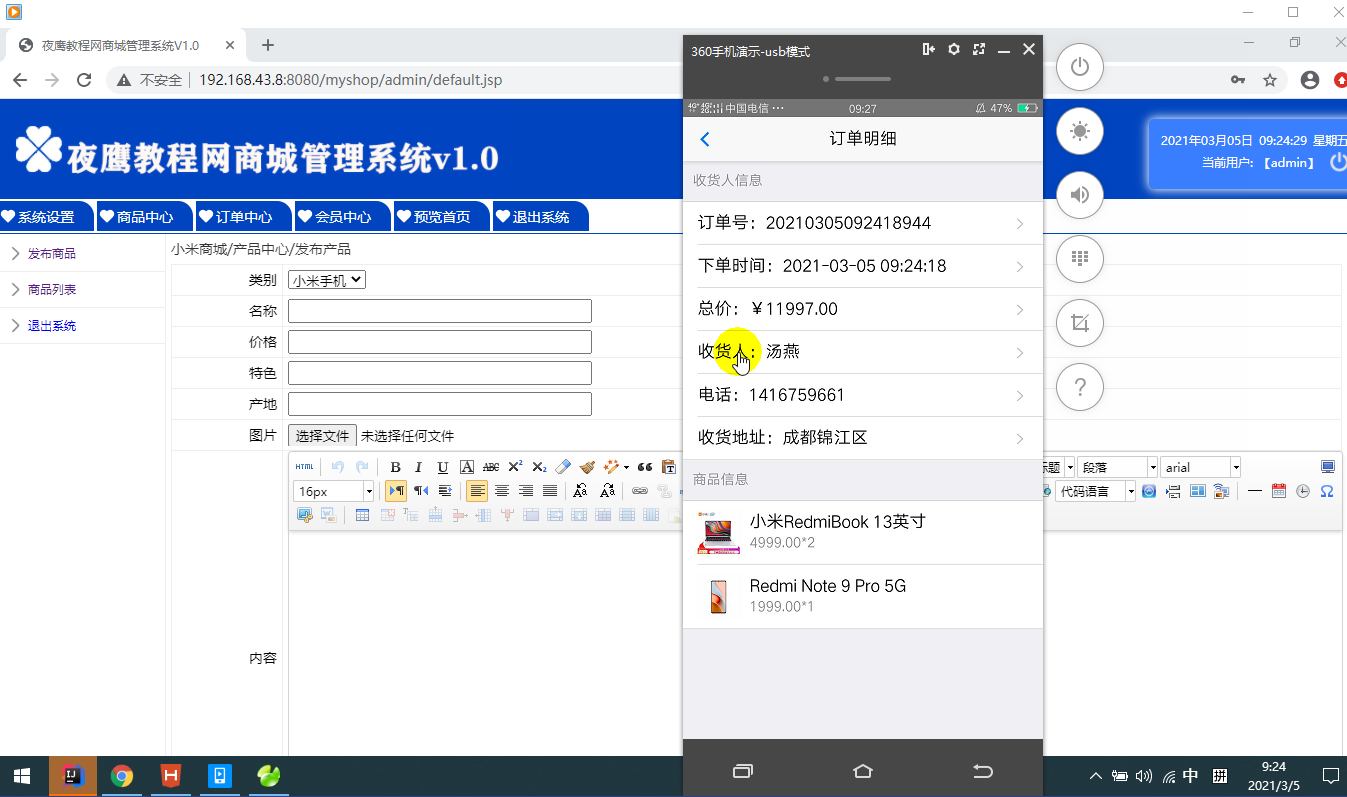The height and width of the screenshot is (797, 1347).
Task: Insert a blockquote in the editor
Action: point(644,467)
